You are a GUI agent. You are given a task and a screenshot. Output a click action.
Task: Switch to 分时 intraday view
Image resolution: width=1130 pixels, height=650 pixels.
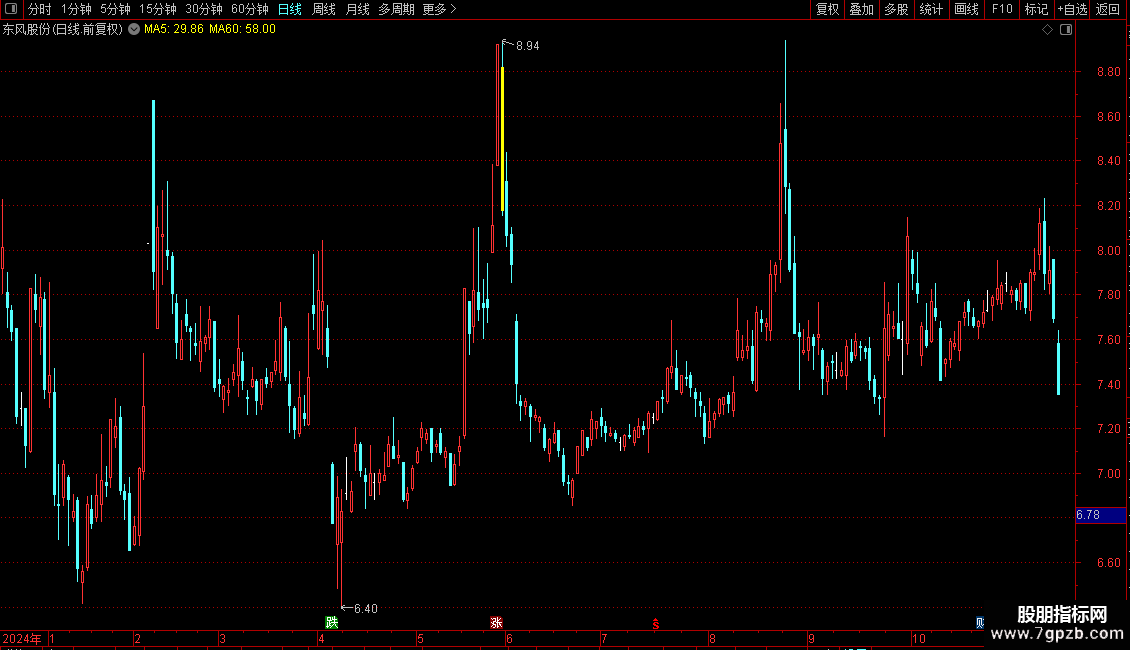click(40, 9)
